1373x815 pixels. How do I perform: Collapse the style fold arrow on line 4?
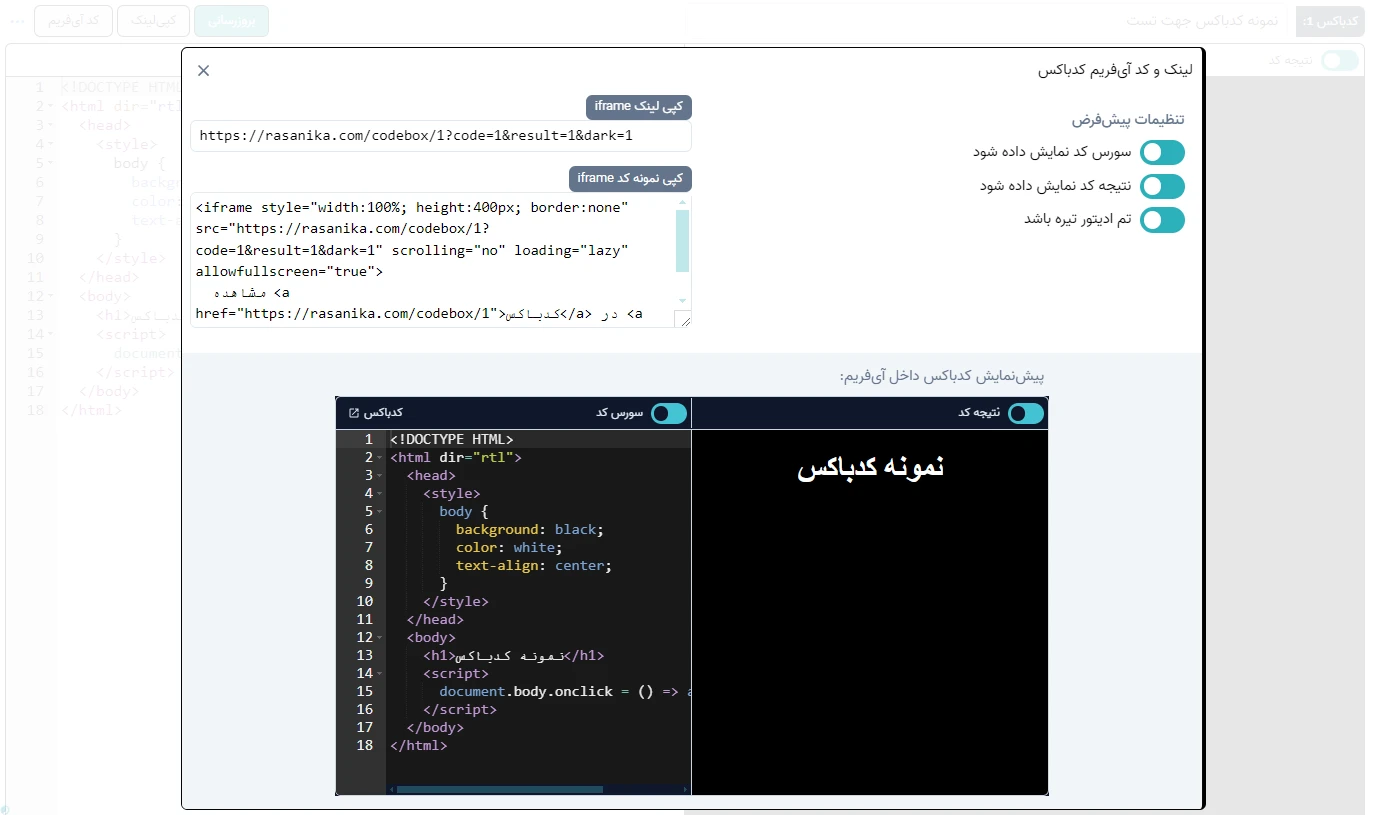pos(380,494)
